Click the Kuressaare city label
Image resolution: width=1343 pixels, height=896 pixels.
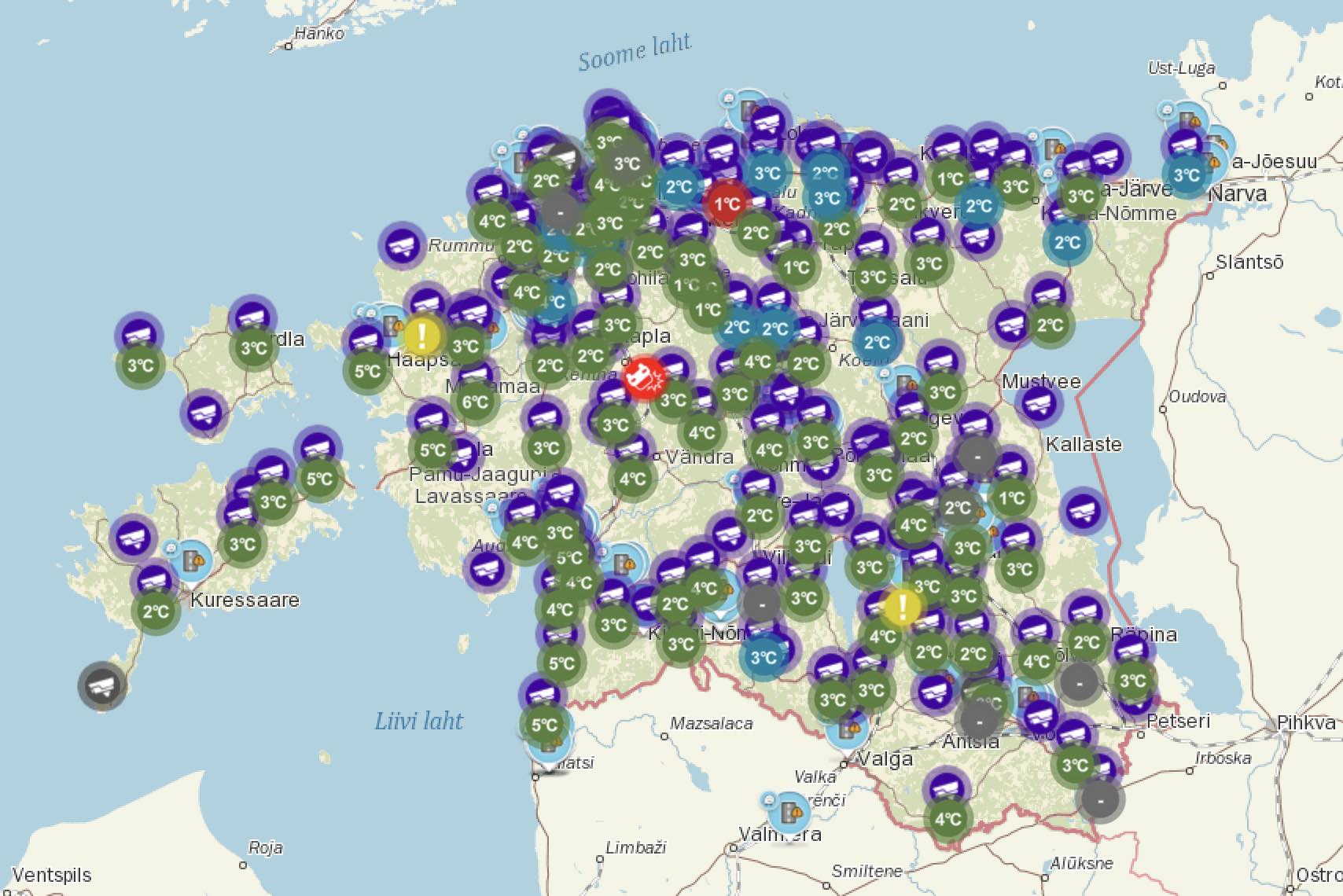[x=245, y=600]
